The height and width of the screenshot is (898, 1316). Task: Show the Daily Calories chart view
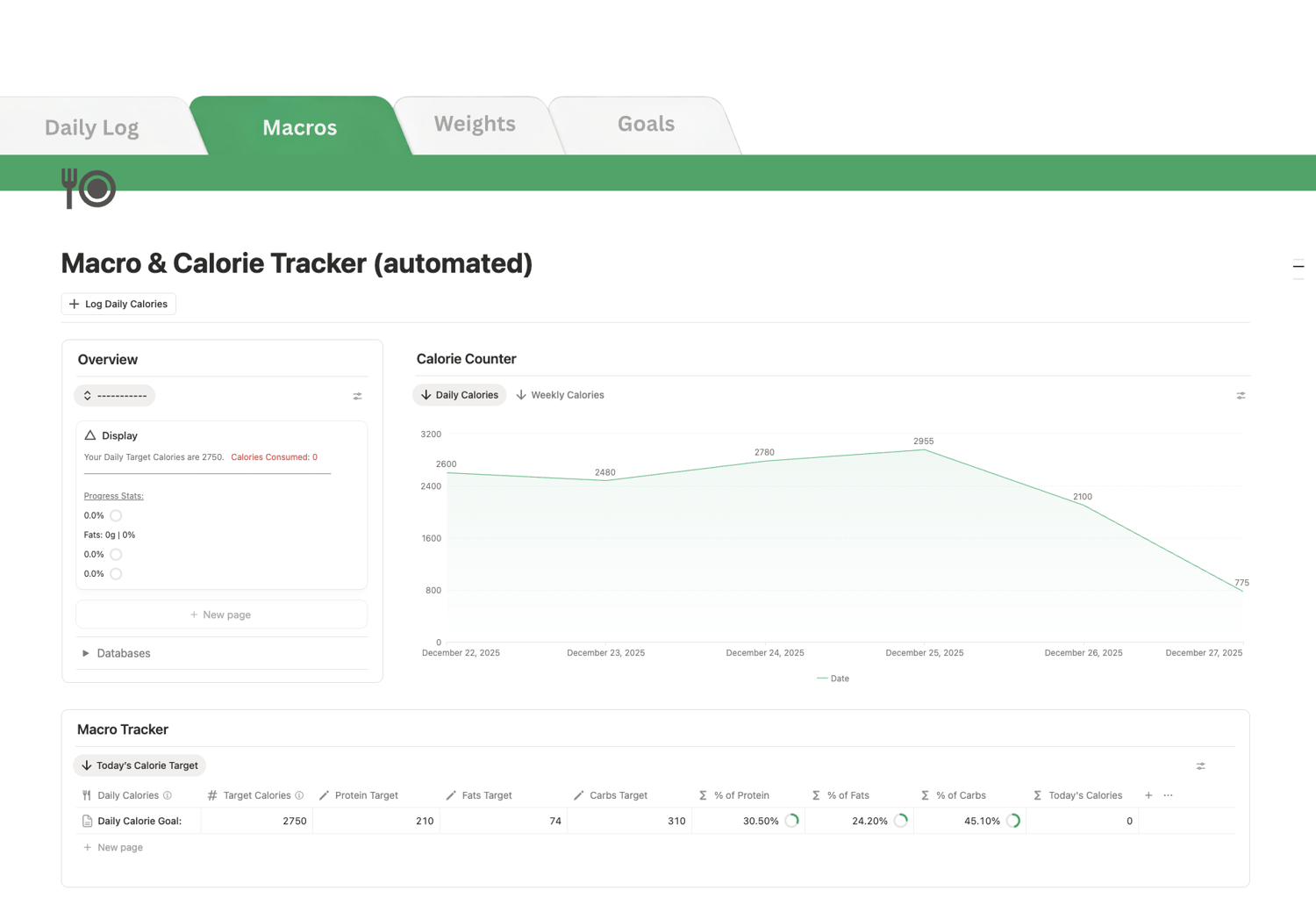point(460,395)
